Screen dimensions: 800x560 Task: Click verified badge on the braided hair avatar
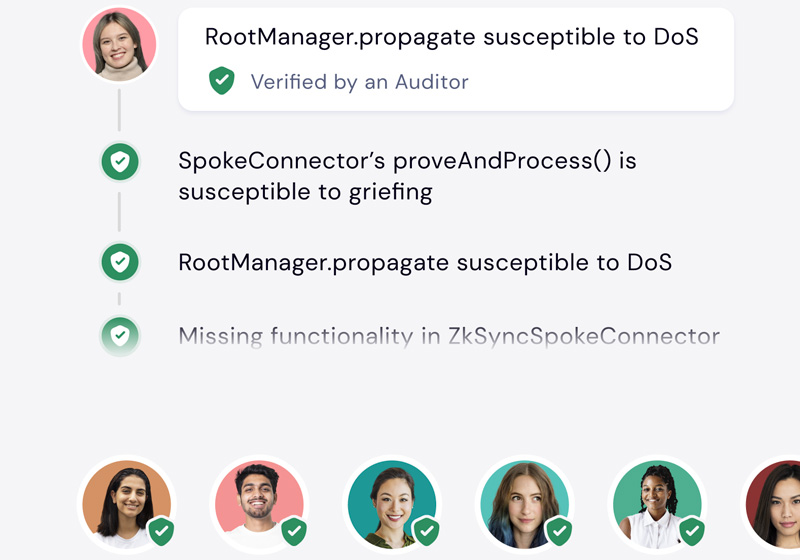click(x=692, y=531)
